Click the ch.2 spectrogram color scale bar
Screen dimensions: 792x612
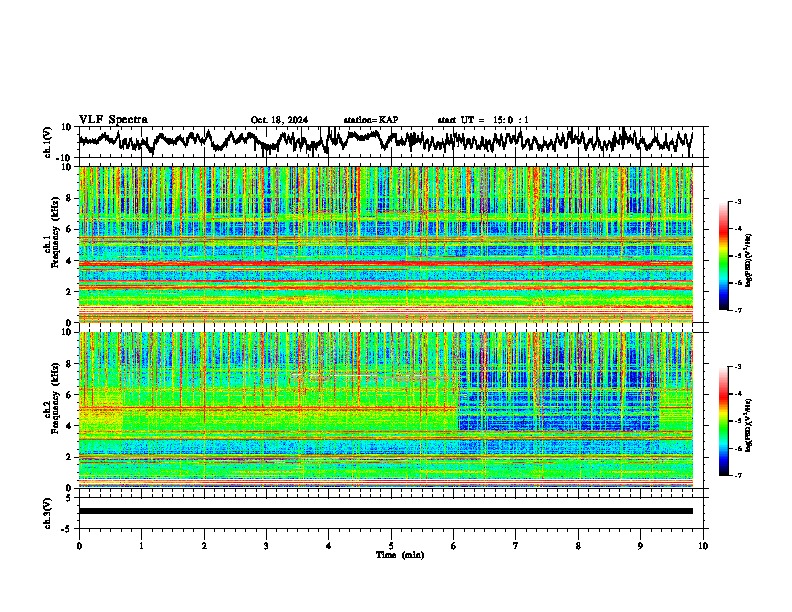[724, 421]
